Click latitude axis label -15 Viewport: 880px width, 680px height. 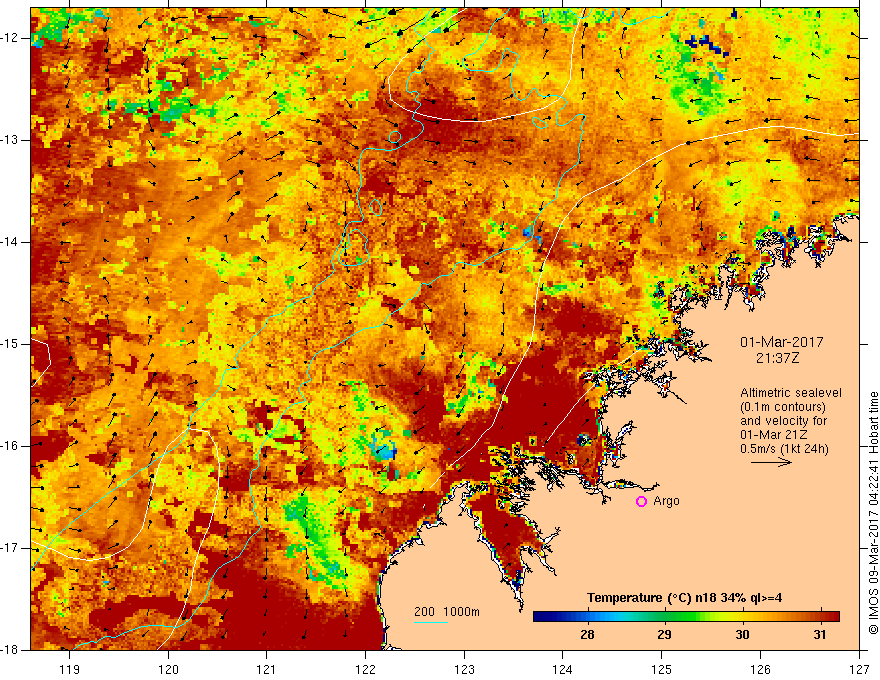[11, 344]
